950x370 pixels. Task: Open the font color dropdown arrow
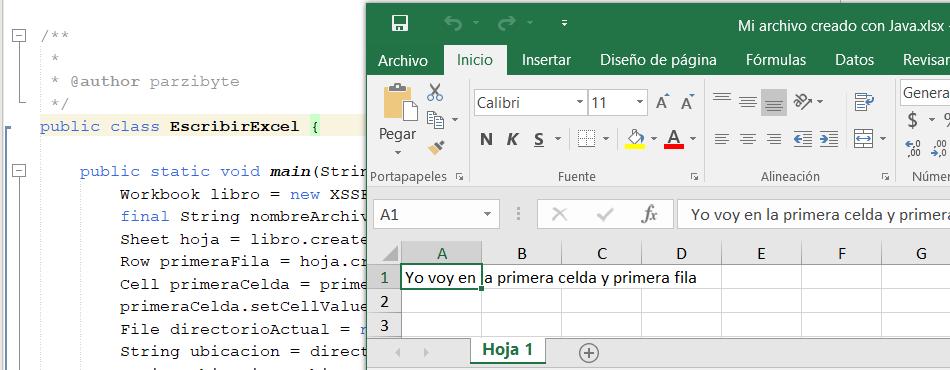pos(693,139)
